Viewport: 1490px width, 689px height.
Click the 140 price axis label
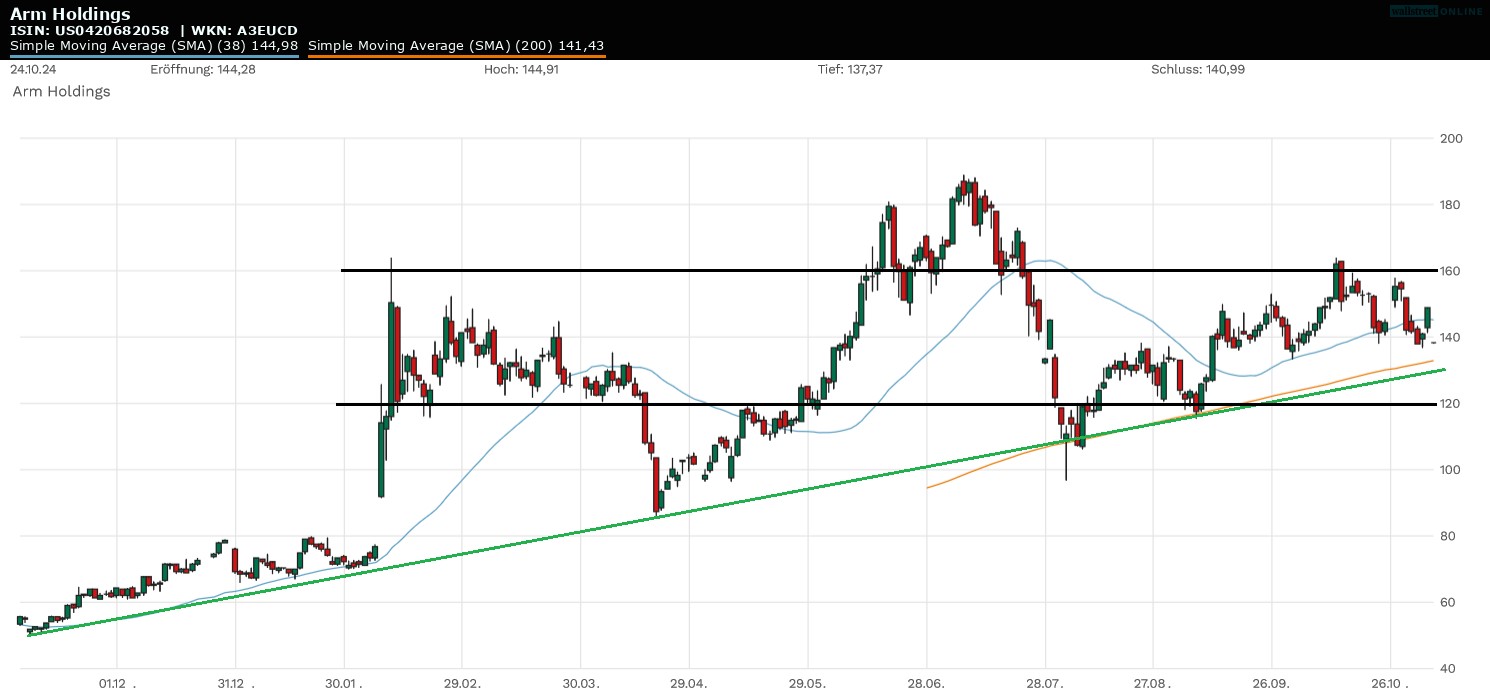coord(1450,337)
